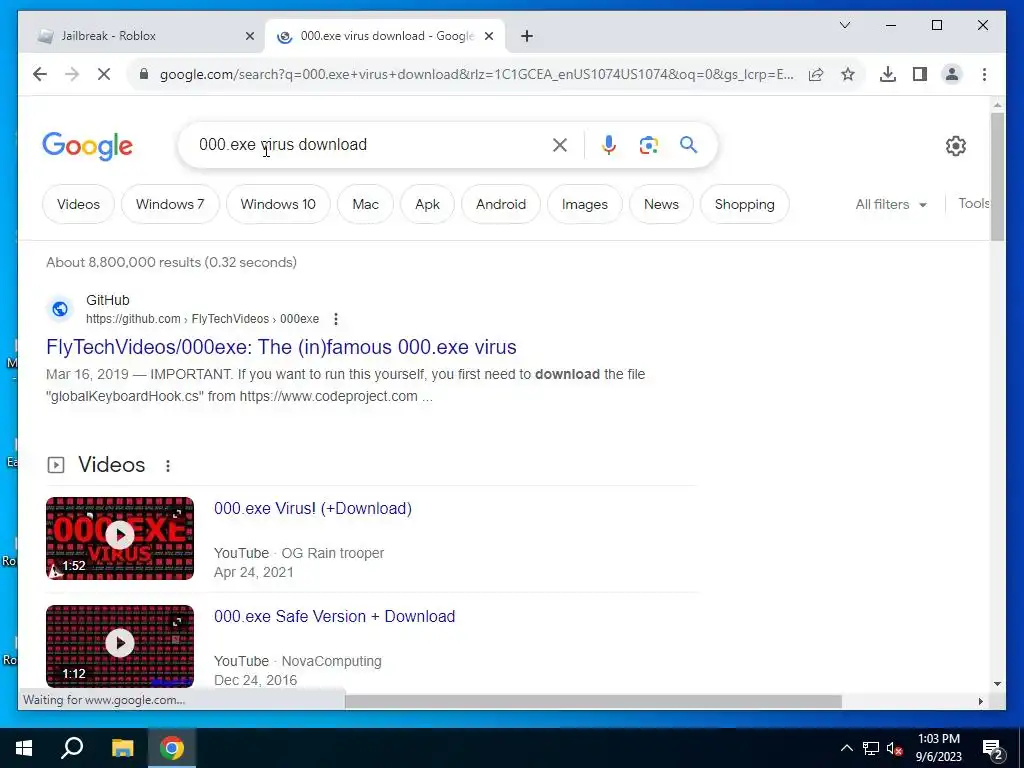Open the Tools button
Viewport: 1024px width, 768px height.
[973, 204]
